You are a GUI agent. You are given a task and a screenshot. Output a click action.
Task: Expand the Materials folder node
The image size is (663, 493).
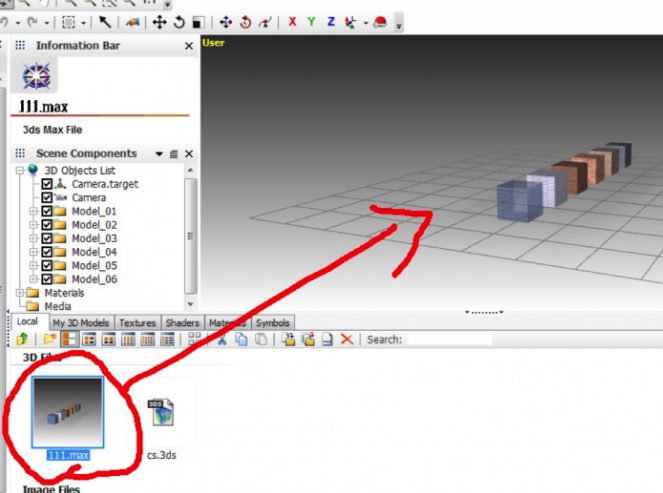point(19,293)
